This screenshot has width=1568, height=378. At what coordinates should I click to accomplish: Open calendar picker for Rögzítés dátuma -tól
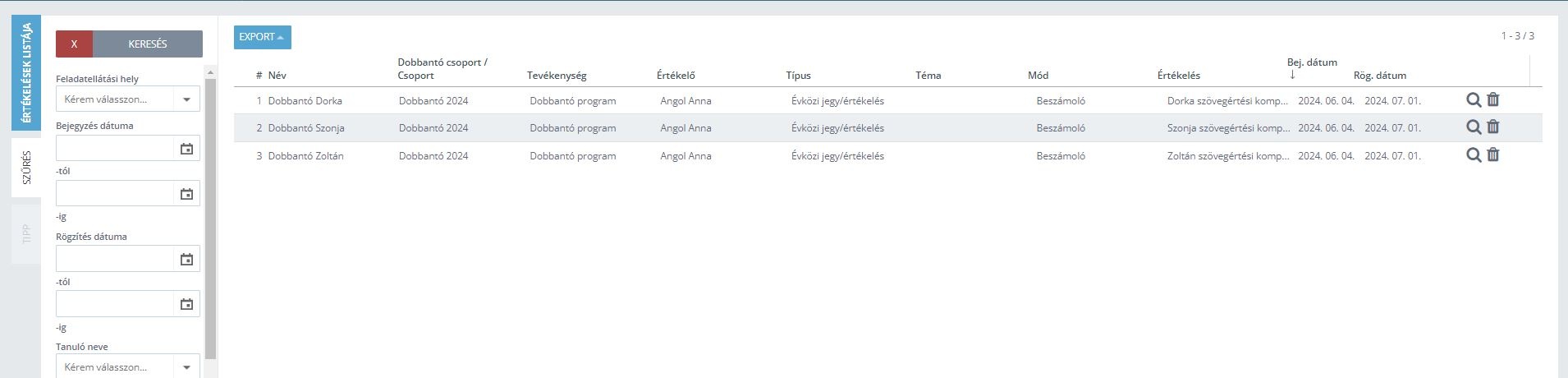click(186, 259)
